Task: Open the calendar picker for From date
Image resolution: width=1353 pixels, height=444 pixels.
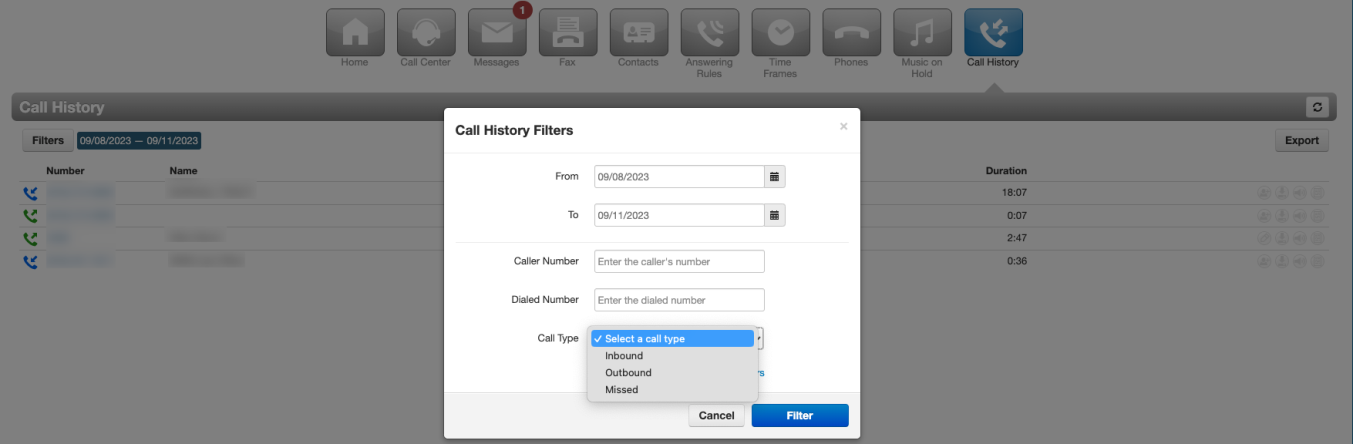Action: (x=775, y=177)
